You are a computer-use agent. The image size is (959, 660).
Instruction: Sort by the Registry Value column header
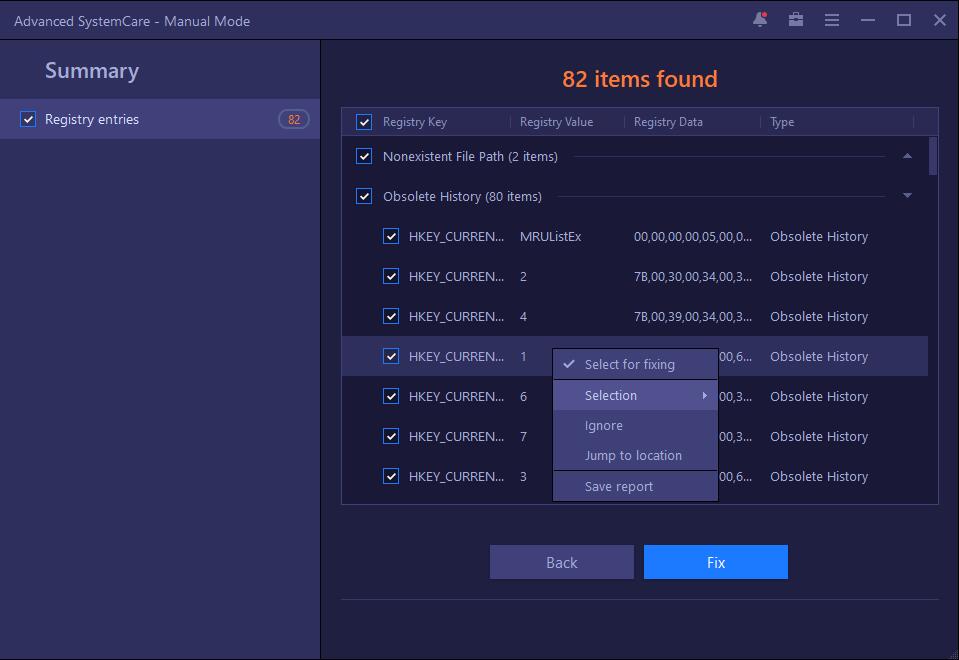557,122
